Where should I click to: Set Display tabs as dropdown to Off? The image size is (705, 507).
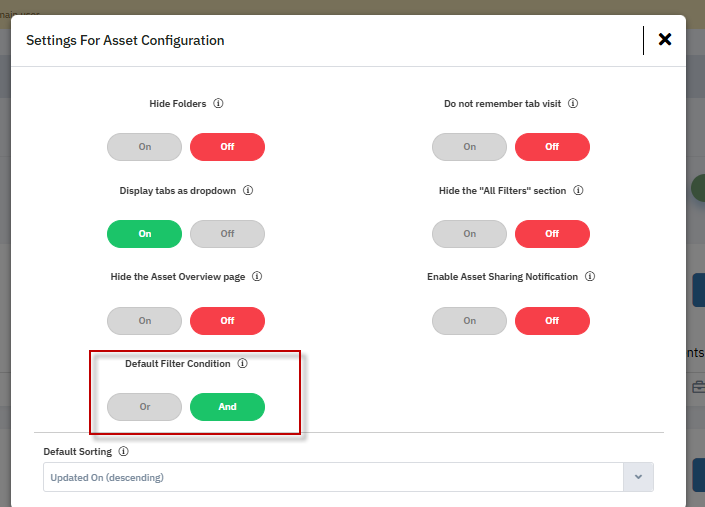(227, 234)
